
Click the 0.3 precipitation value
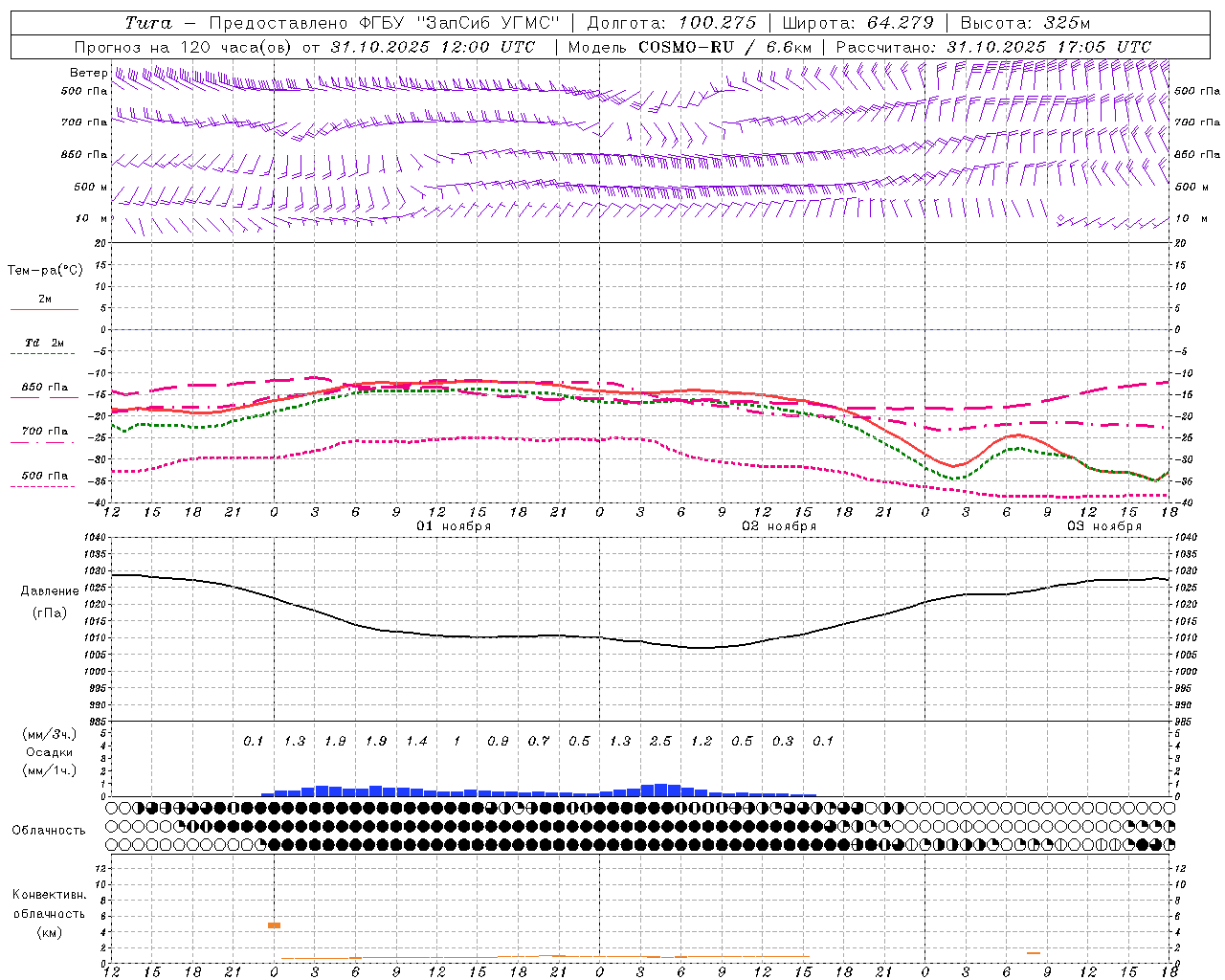pos(783,742)
